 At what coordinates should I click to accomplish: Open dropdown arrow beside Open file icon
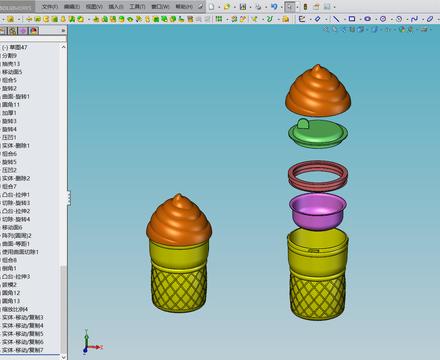tap(235, 7)
